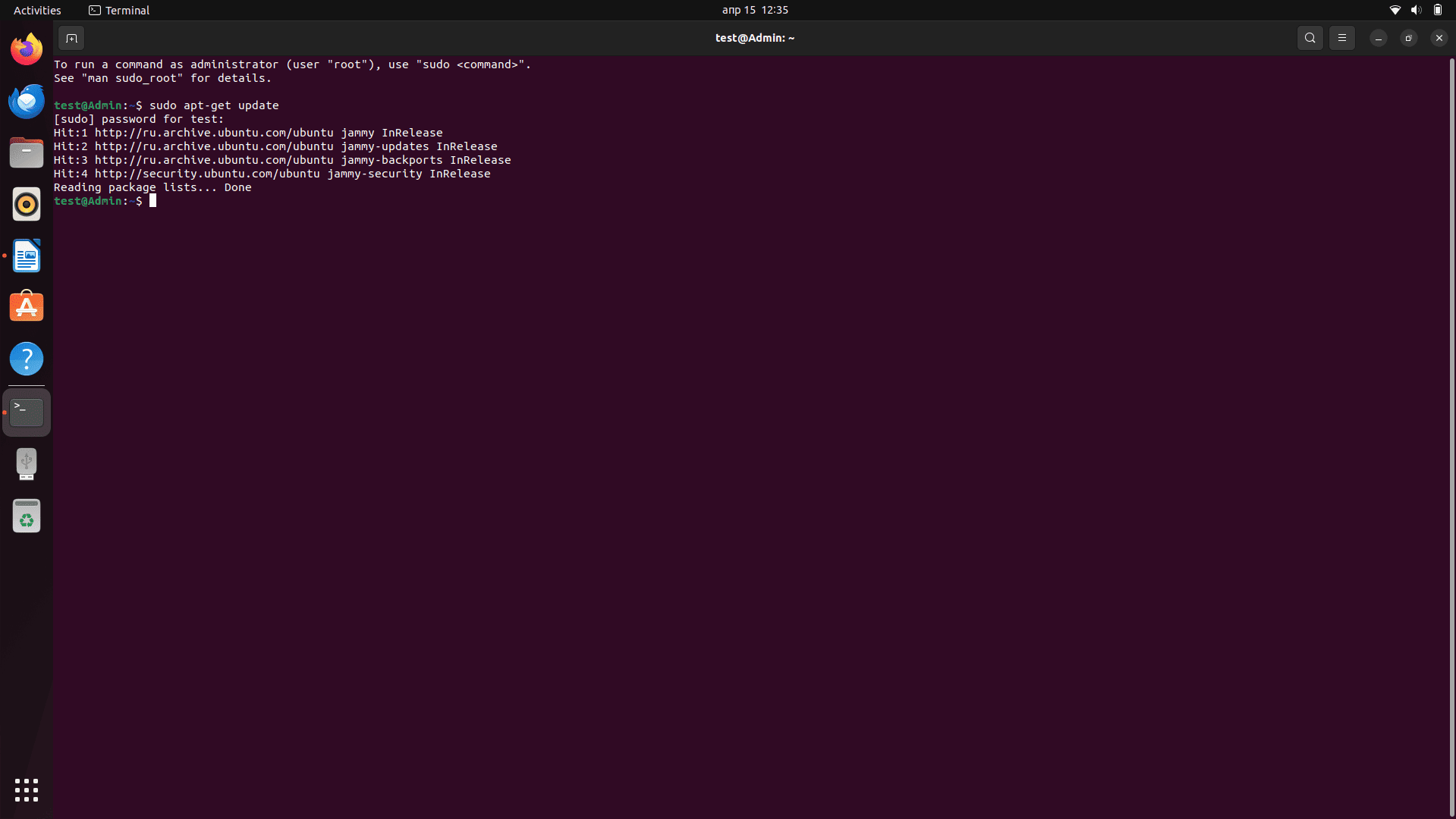Open the Files manager in dock
The width and height of the screenshot is (1456, 819).
[27, 153]
